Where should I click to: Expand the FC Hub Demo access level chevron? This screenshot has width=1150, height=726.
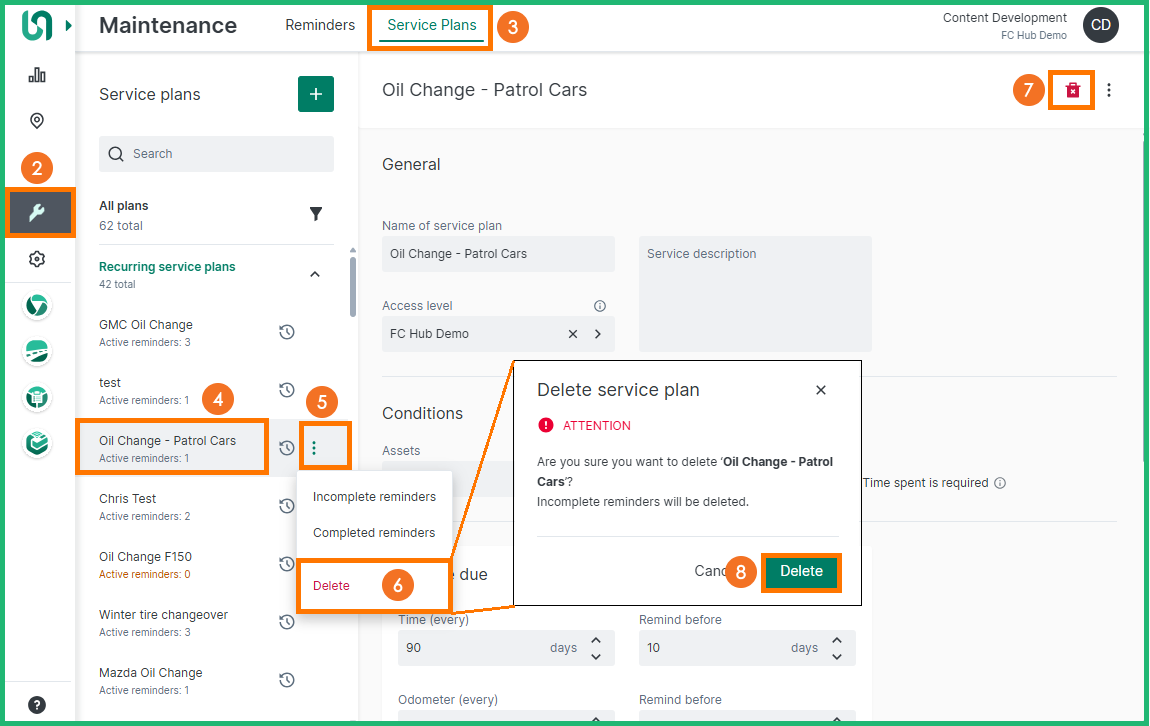pyautogui.click(x=598, y=334)
